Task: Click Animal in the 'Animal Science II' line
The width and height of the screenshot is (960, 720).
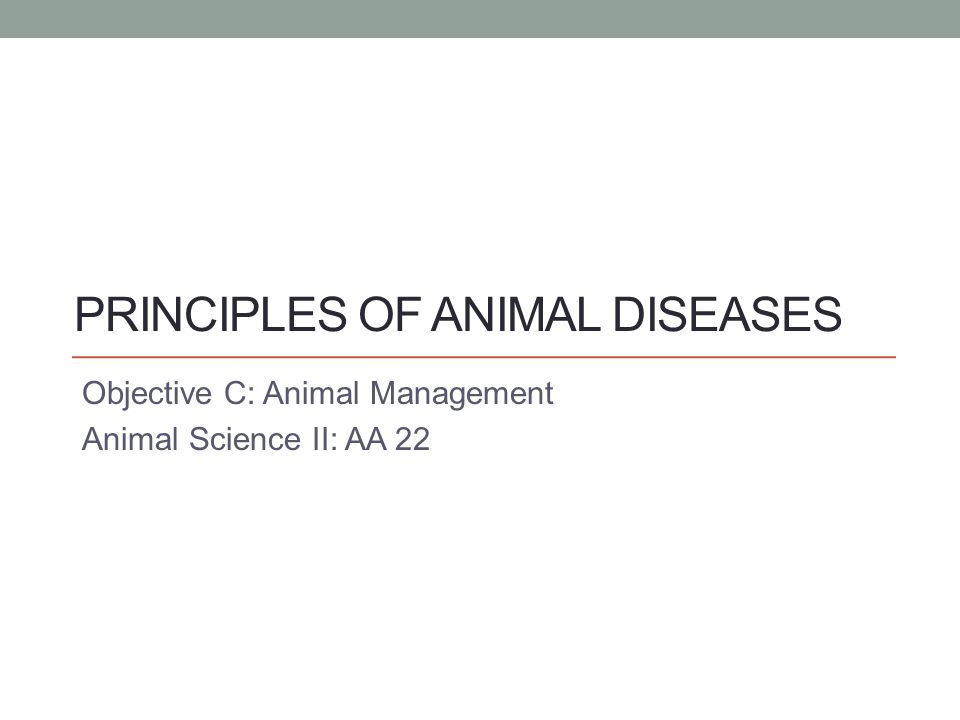Action: 130,439
